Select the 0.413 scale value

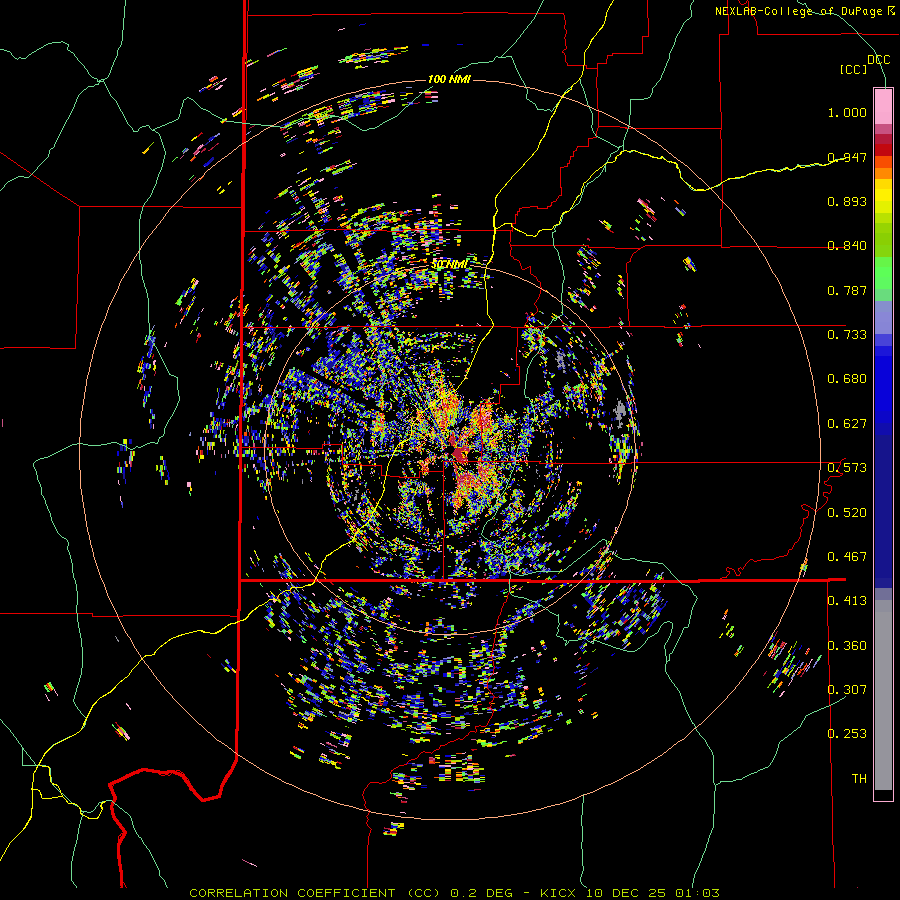click(x=847, y=601)
